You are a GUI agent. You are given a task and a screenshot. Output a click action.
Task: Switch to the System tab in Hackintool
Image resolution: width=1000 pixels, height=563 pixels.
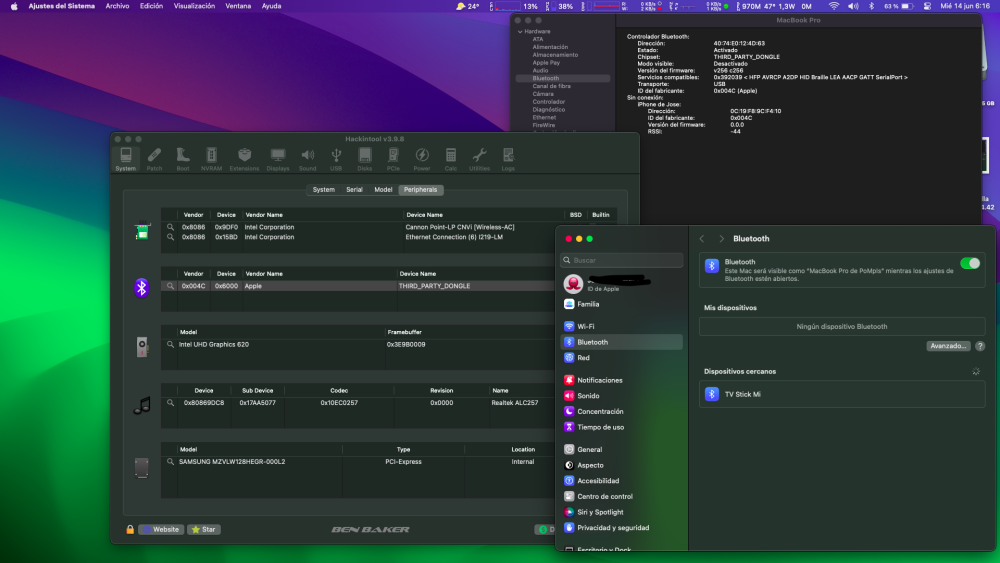[x=323, y=190]
